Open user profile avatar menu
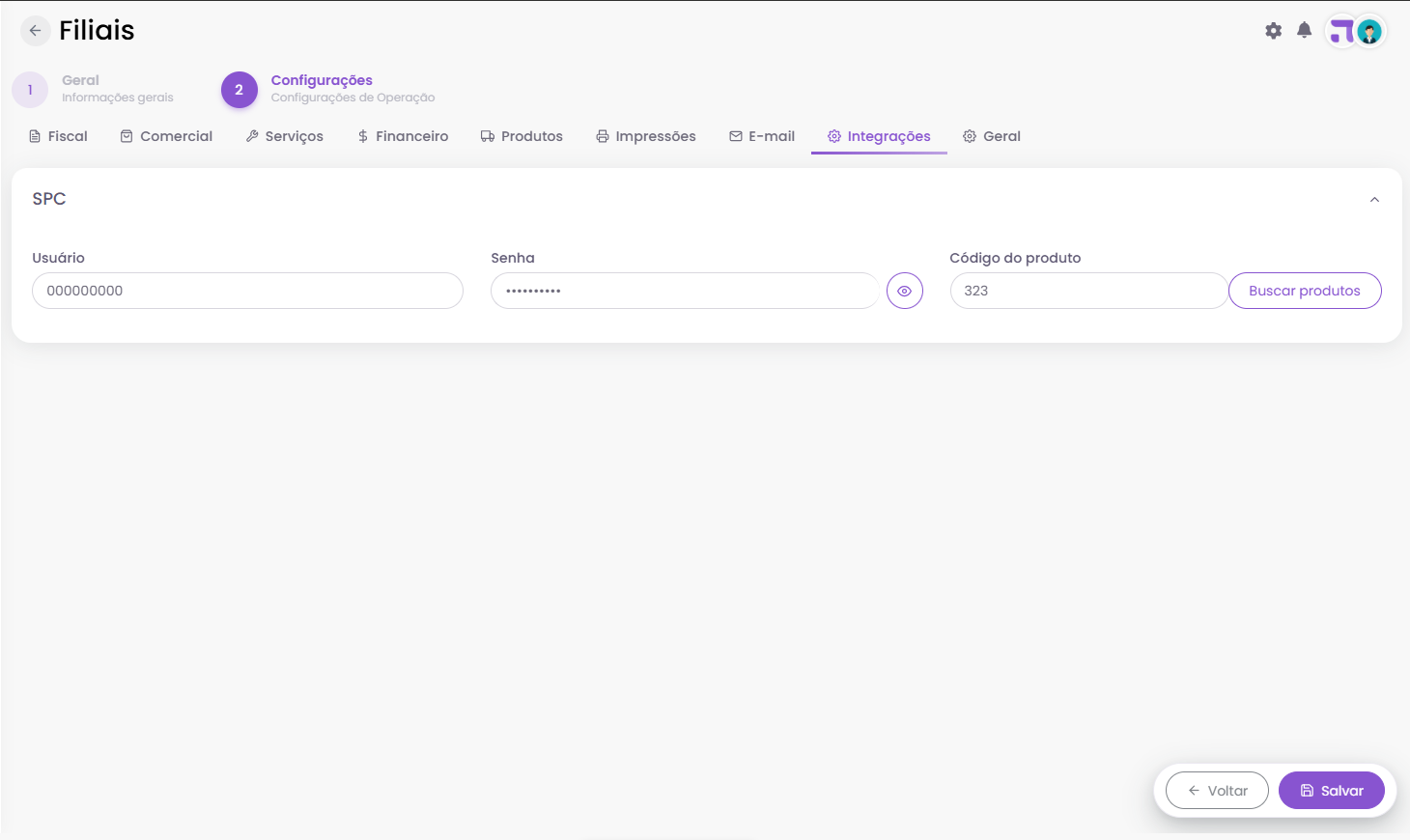The height and width of the screenshot is (840, 1410). click(1369, 32)
